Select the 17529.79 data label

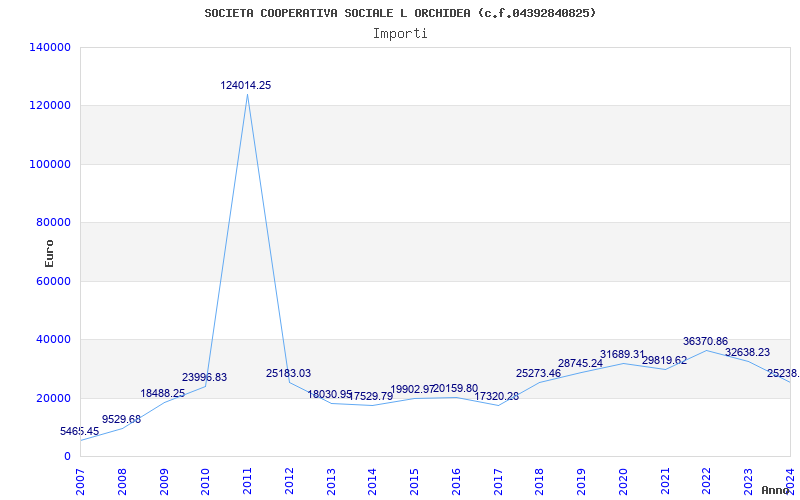tap(370, 396)
